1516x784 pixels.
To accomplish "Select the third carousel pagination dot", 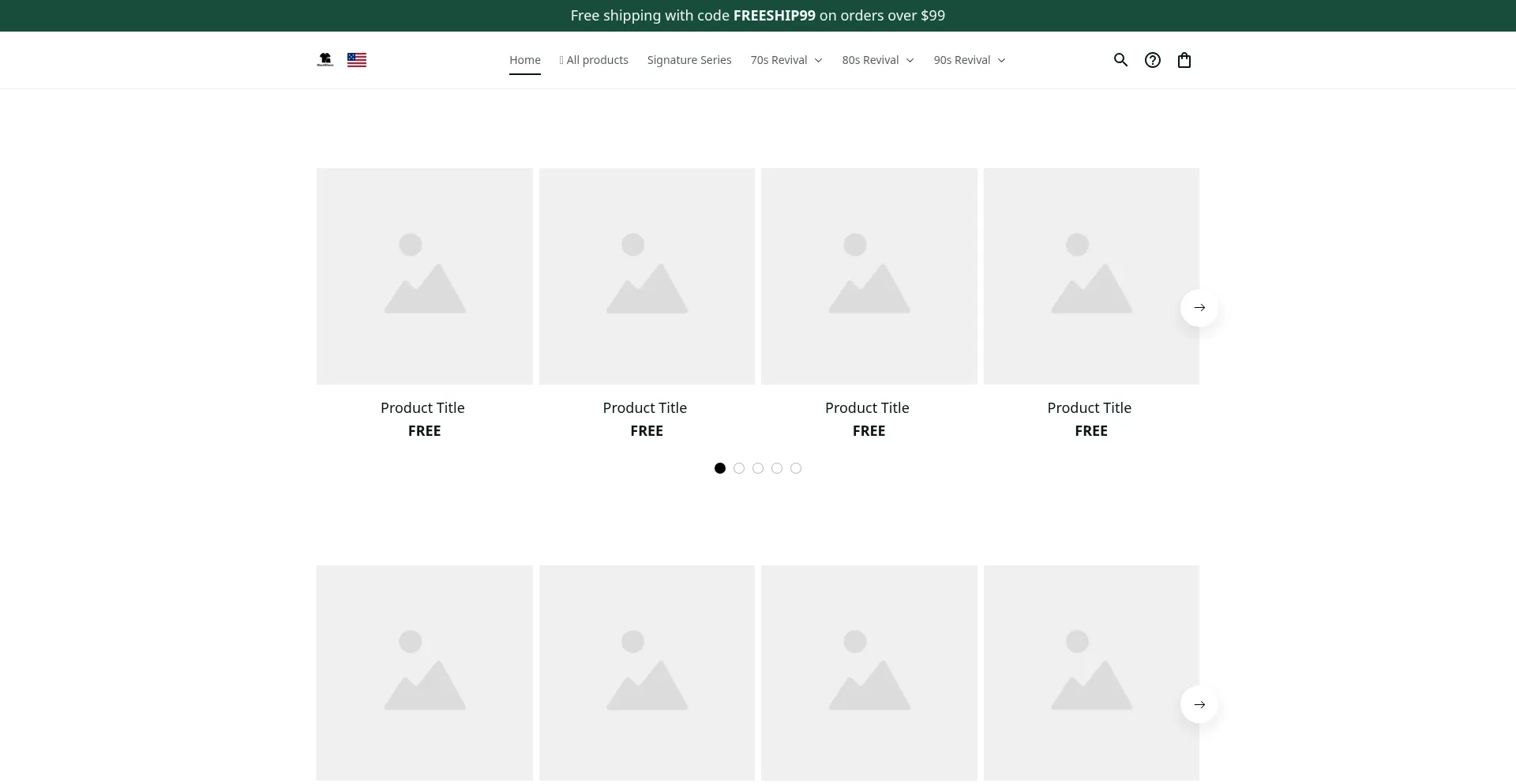I will tap(758, 468).
